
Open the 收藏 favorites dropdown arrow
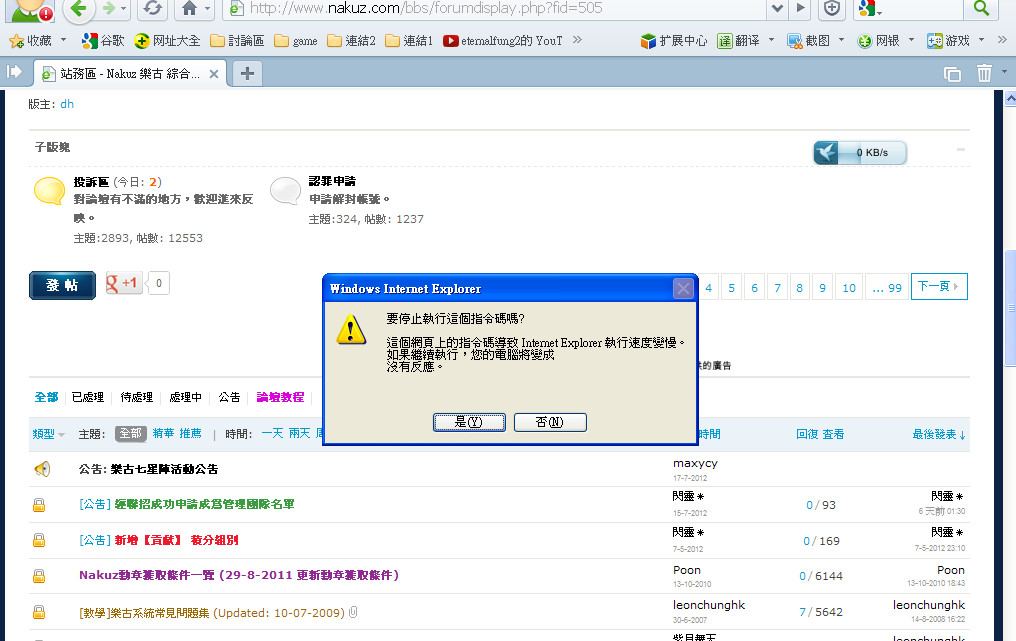(64, 41)
